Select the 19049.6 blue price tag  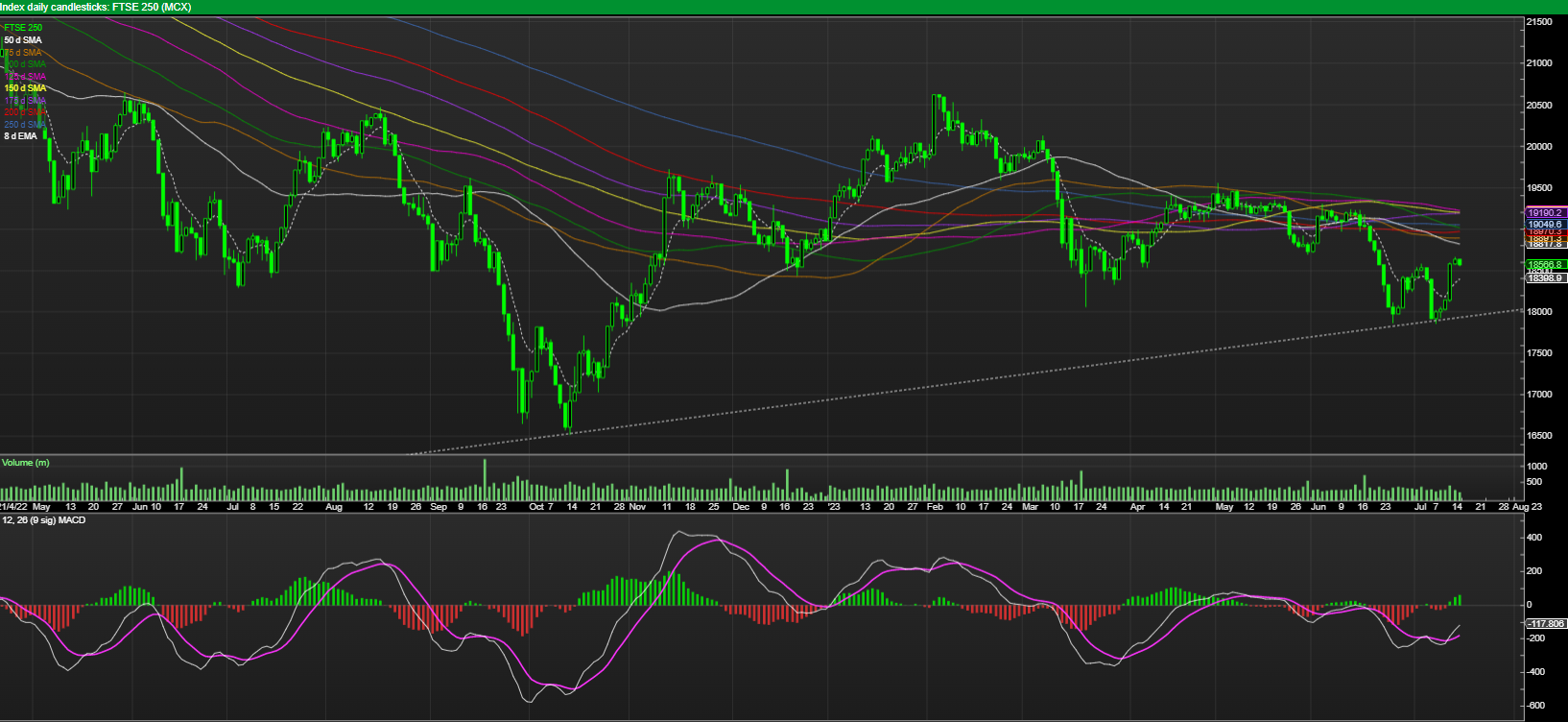[x=1545, y=224]
